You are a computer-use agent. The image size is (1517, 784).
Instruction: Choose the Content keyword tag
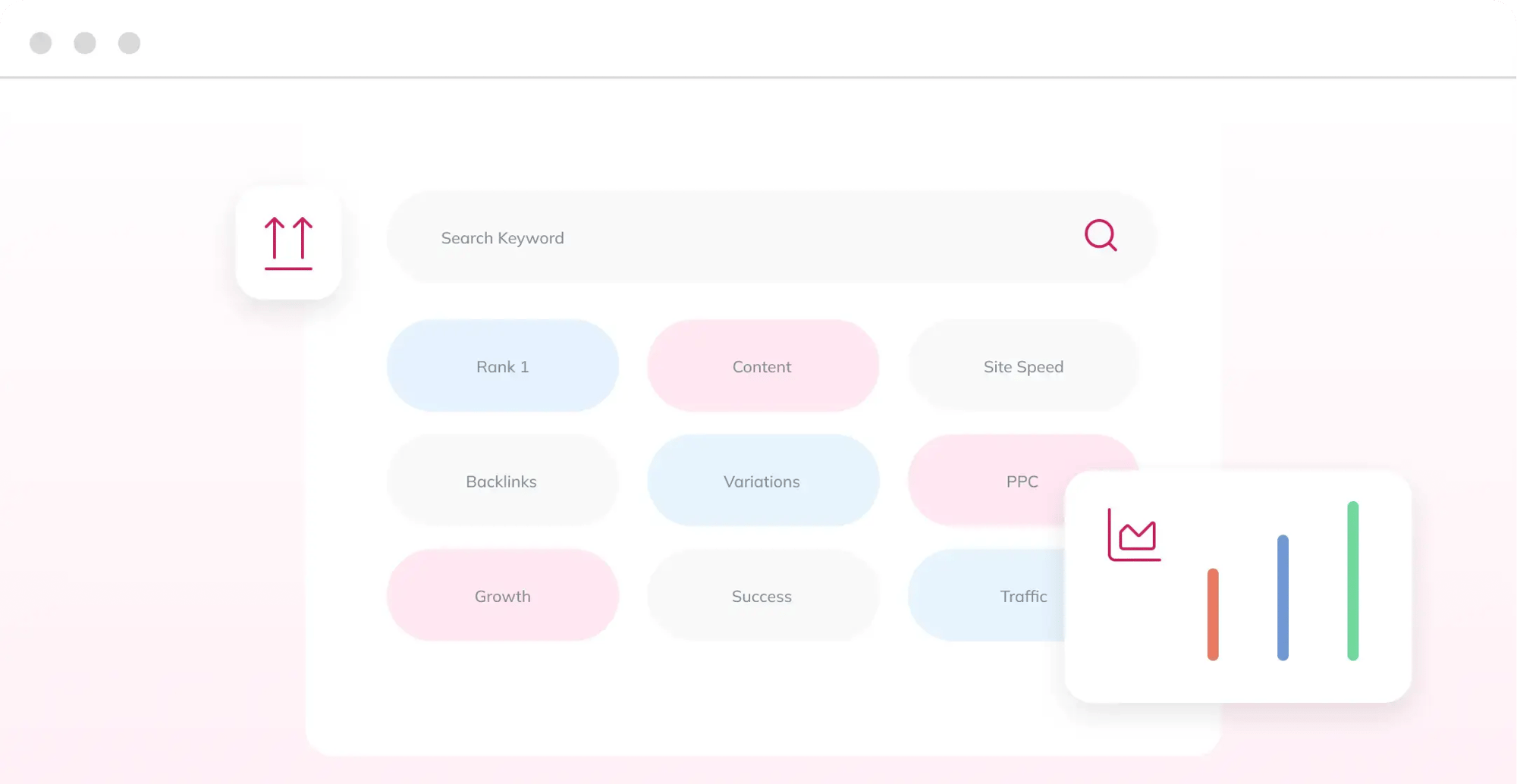[762, 366]
